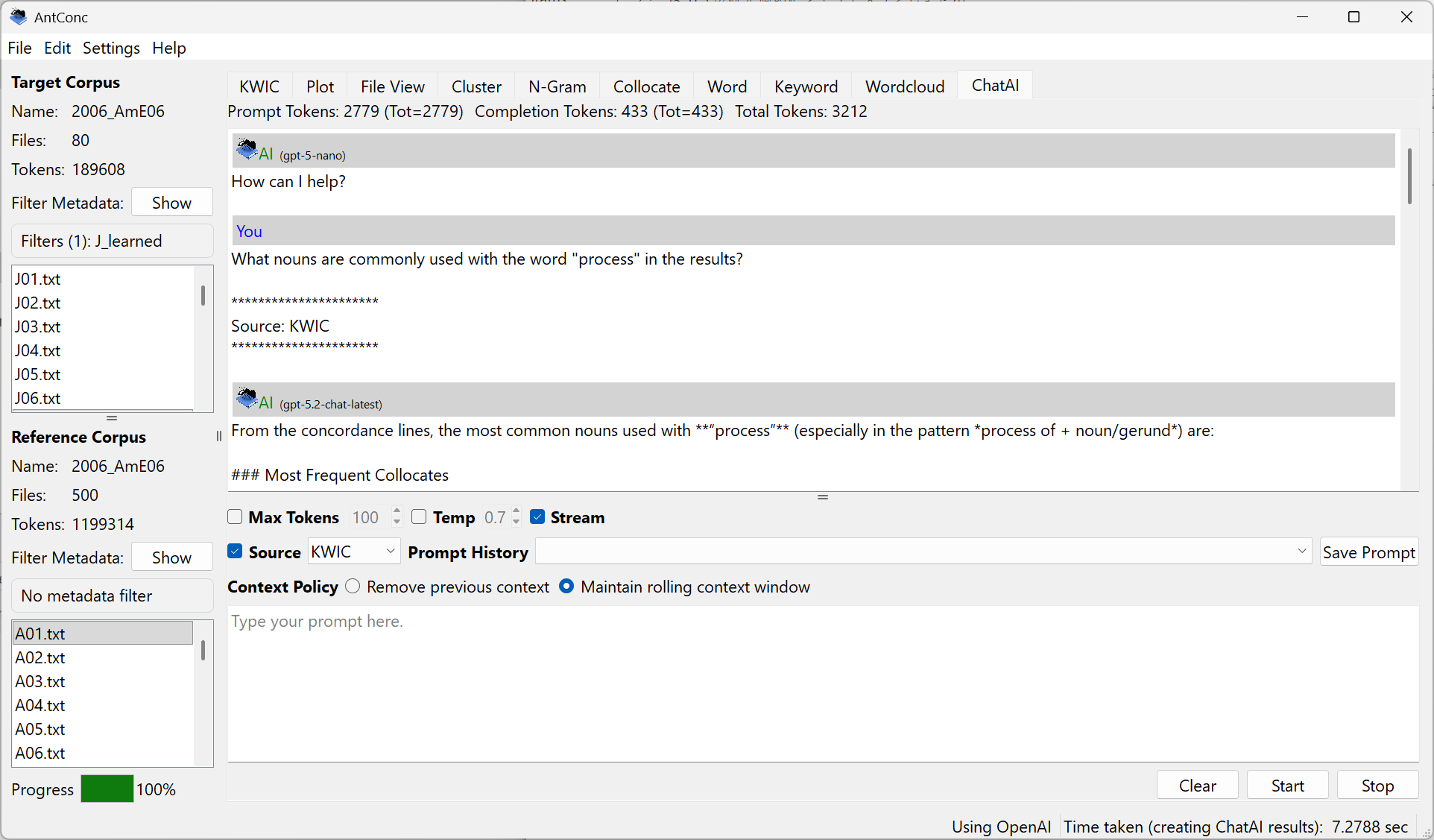1434x840 pixels.
Task: Switch to the N-Gram tab
Action: click(x=558, y=86)
